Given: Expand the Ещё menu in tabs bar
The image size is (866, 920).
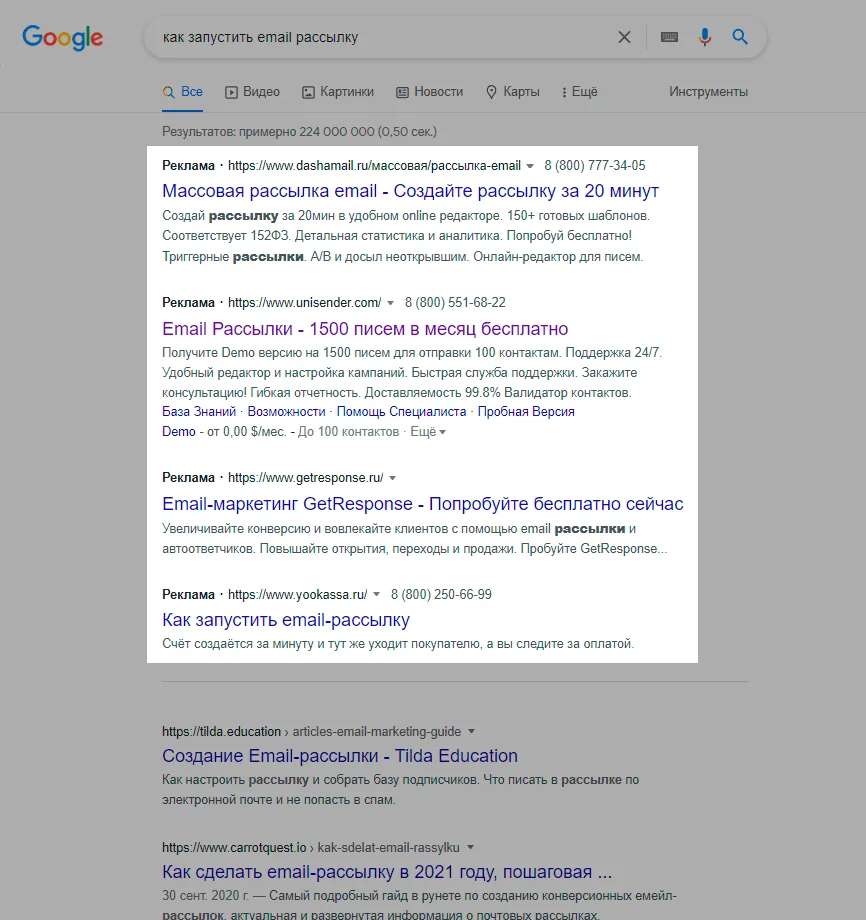Looking at the screenshot, I should coord(580,92).
